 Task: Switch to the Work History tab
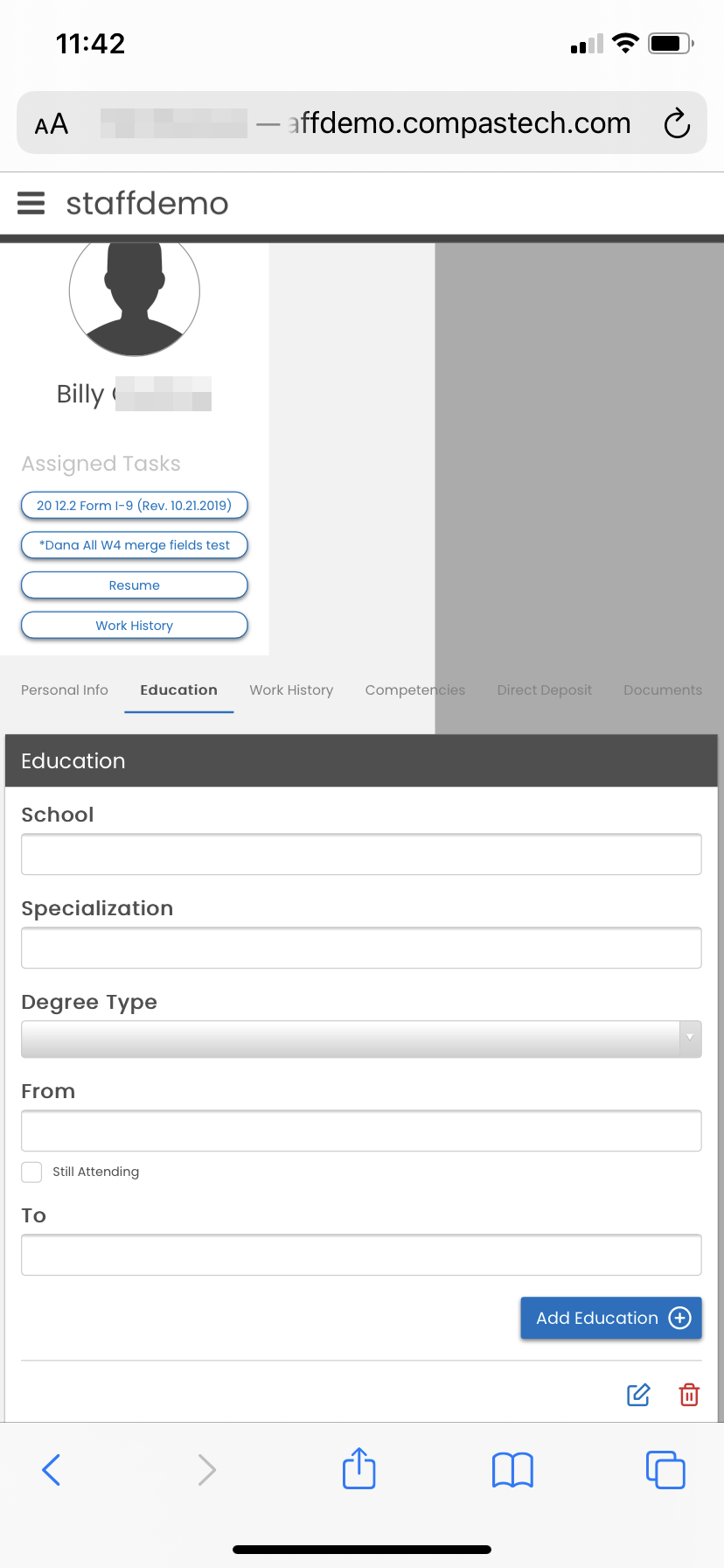pyautogui.click(x=291, y=690)
